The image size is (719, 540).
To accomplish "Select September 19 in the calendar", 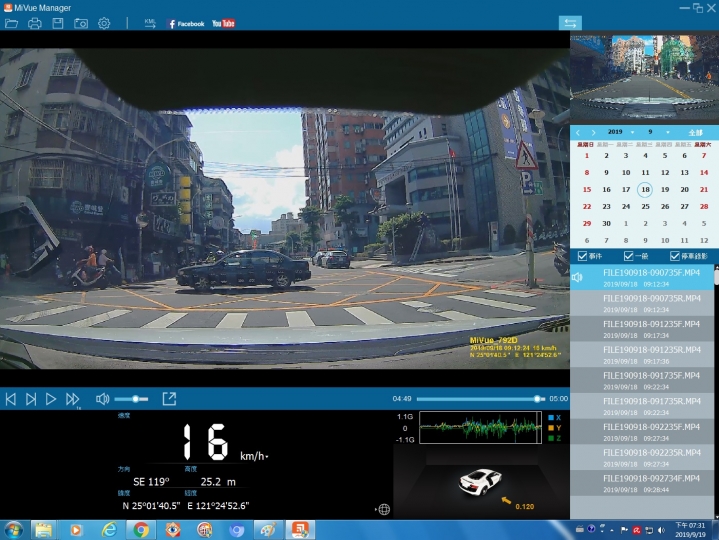I will [x=665, y=189].
